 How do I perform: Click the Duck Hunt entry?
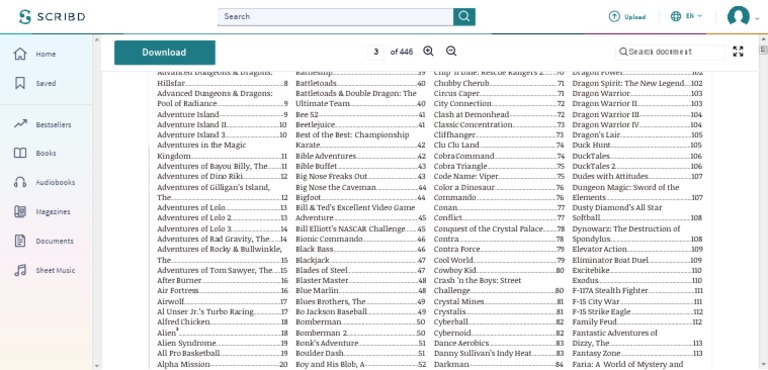click(x=637, y=145)
